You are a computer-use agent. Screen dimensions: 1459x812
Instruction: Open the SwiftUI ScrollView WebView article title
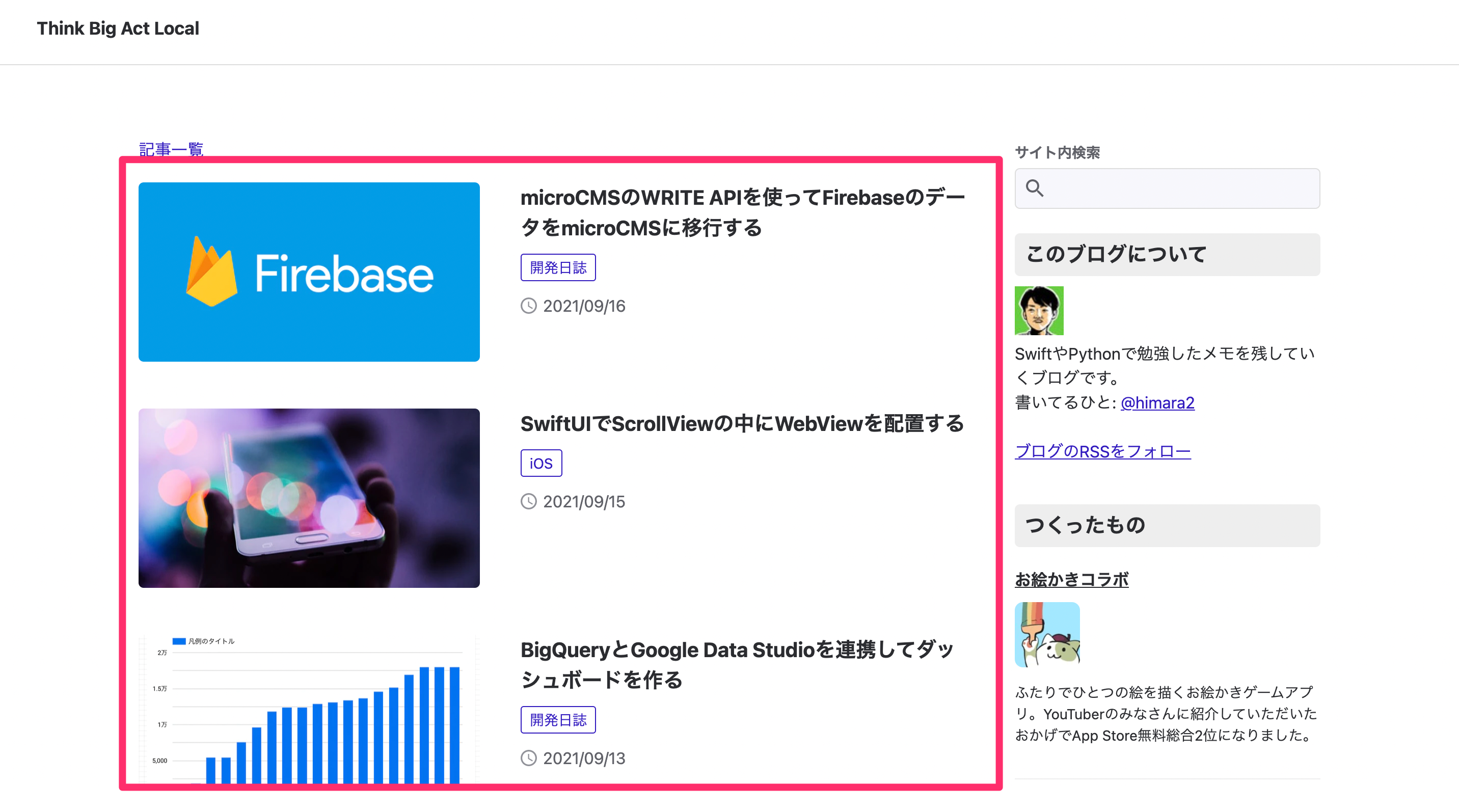tap(742, 423)
